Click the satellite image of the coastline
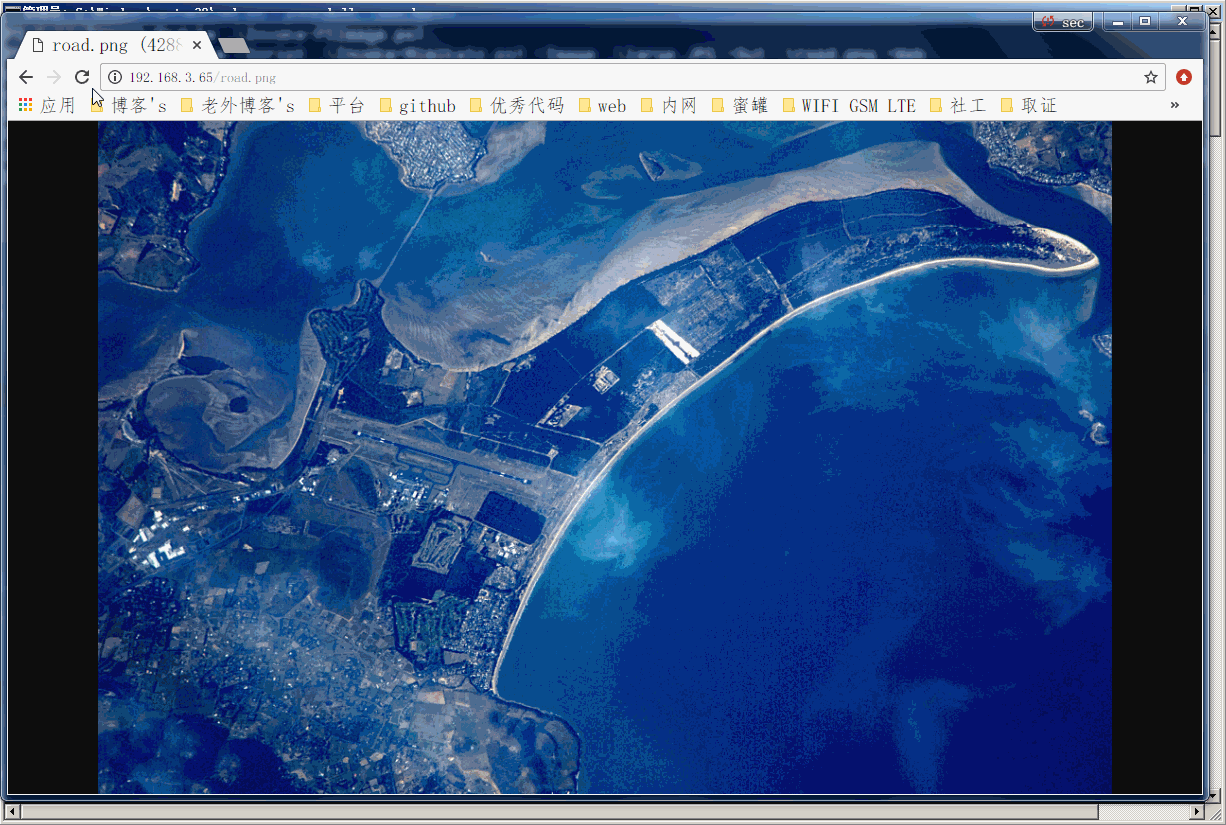Screen dimensions: 1226x825 tap(604, 457)
